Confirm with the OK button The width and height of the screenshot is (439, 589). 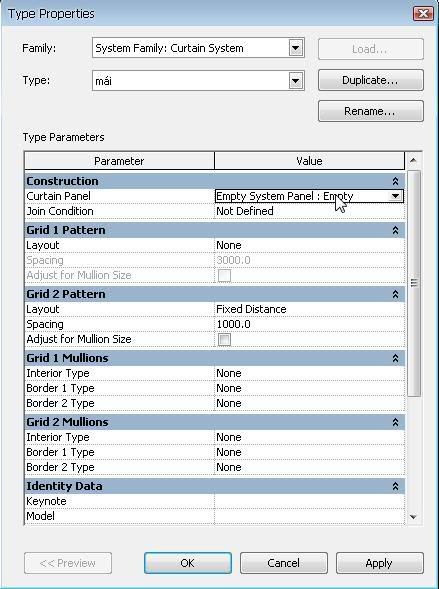pyautogui.click(x=188, y=563)
